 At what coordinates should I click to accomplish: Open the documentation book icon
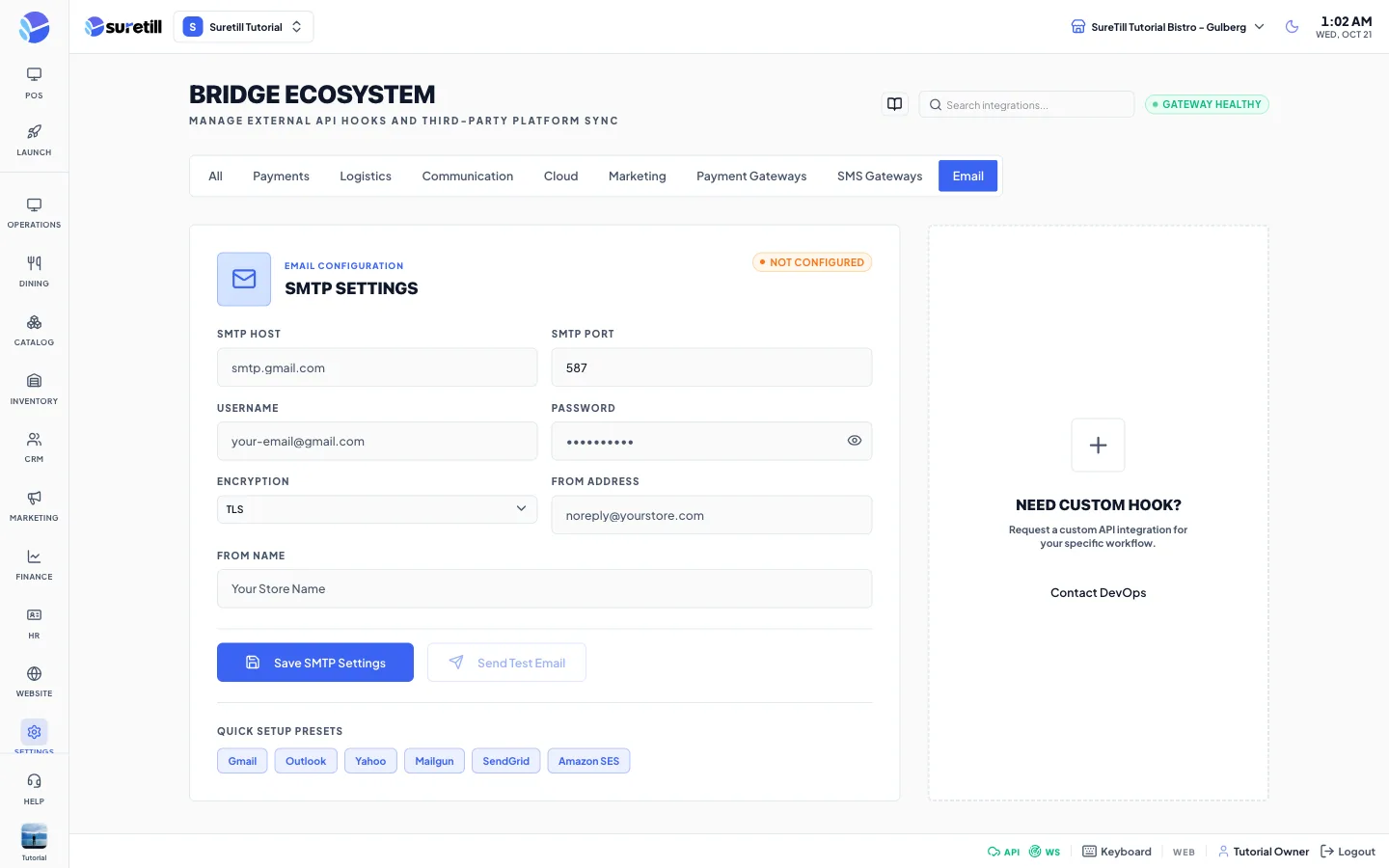coord(895,104)
